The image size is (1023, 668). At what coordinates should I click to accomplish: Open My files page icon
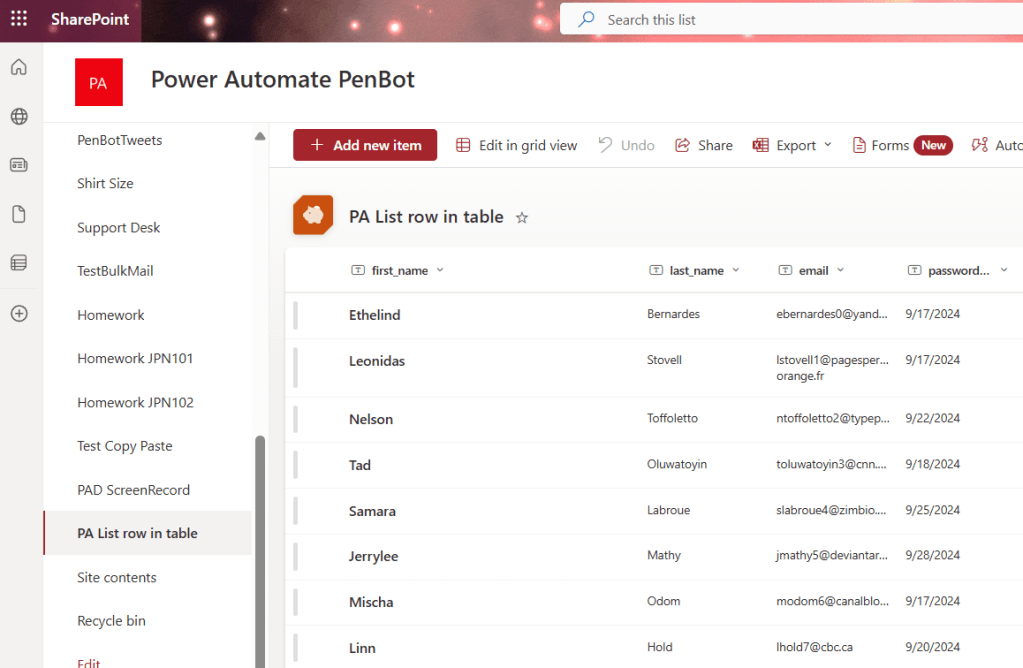19,214
